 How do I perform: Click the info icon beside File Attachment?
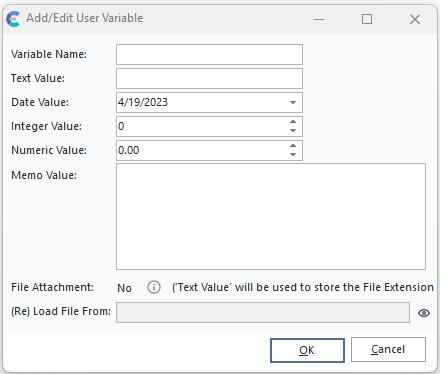154,287
